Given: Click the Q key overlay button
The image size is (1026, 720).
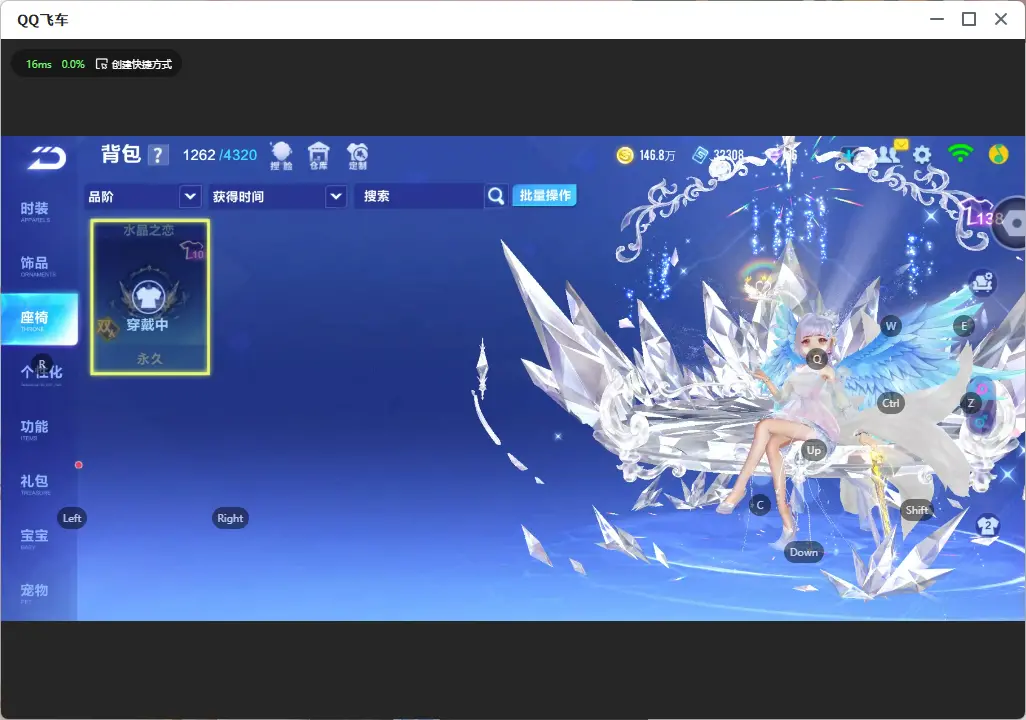Looking at the screenshot, I should tap(817, 359).
